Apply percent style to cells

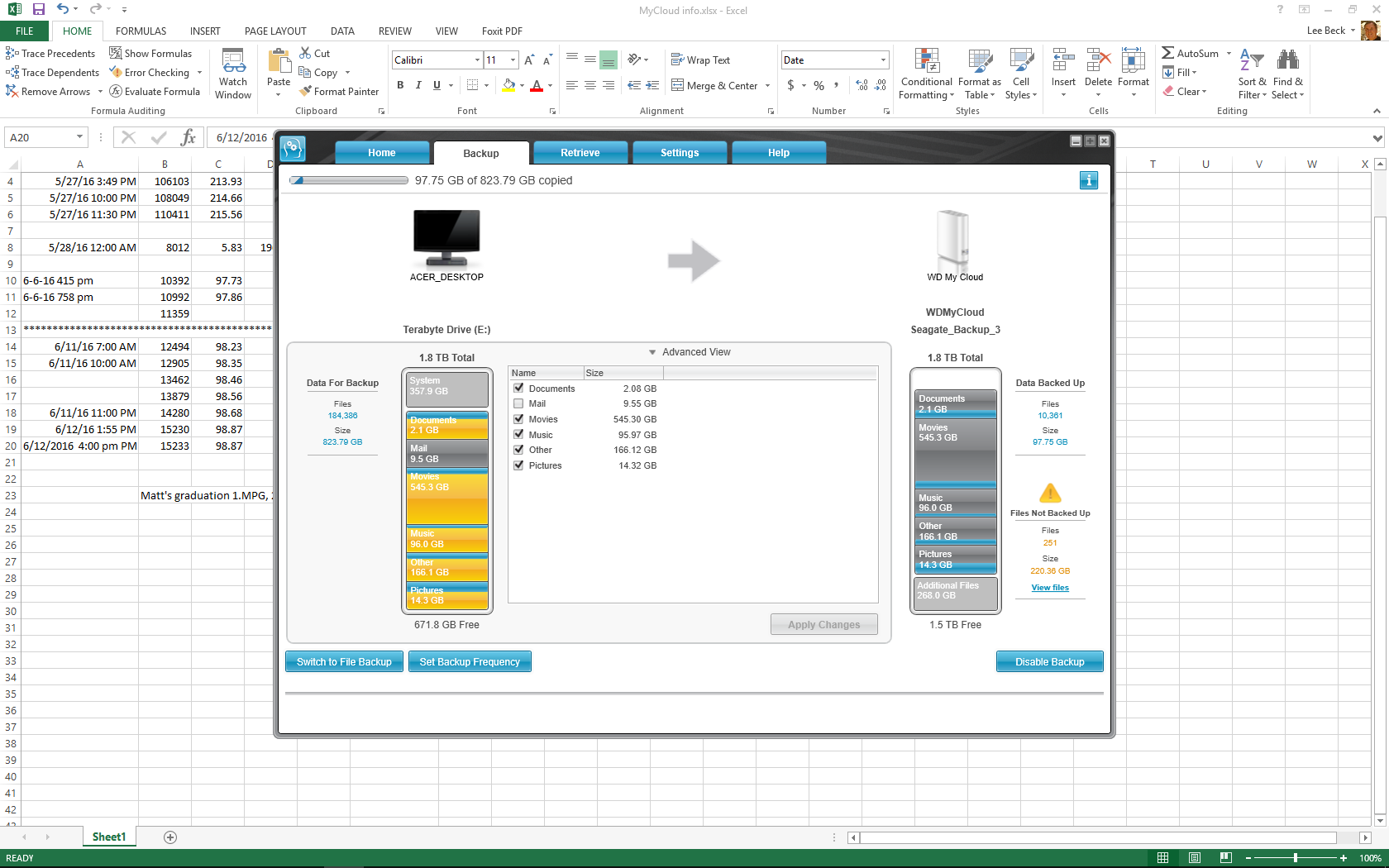[819, 85]
